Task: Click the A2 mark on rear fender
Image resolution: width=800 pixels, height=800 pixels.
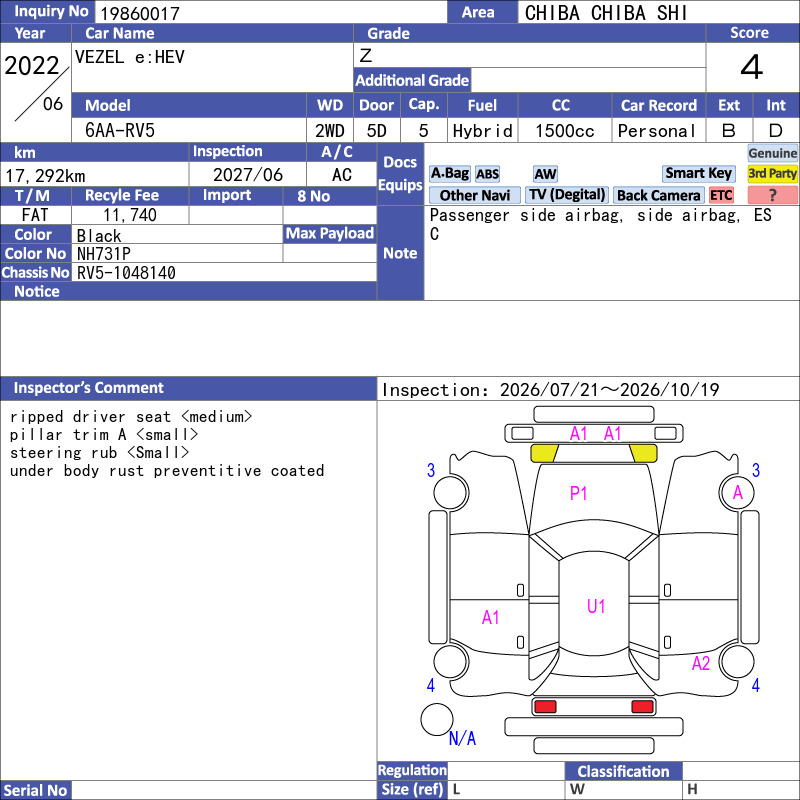Action: (x=701, y=663)
